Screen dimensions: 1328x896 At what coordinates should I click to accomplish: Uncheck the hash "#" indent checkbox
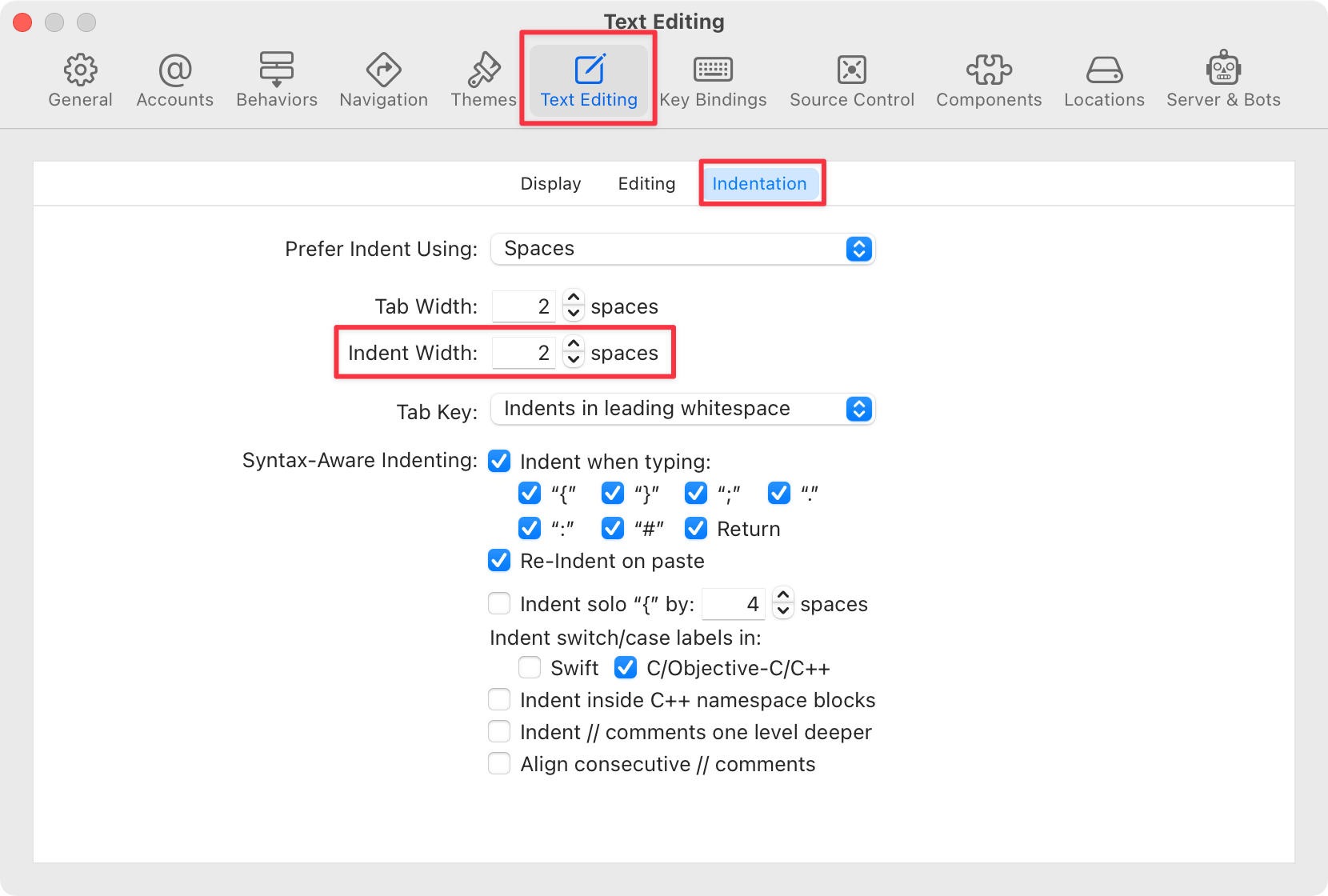point(613,528)
